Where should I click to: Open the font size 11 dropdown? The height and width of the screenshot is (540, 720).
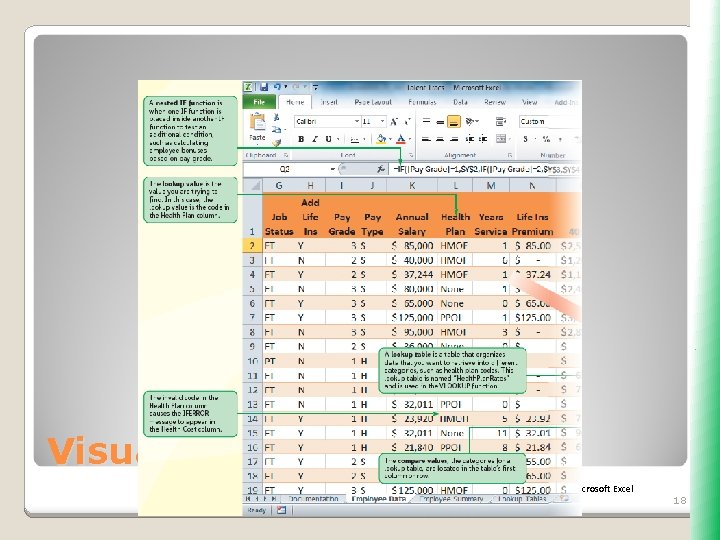[382, 121]
